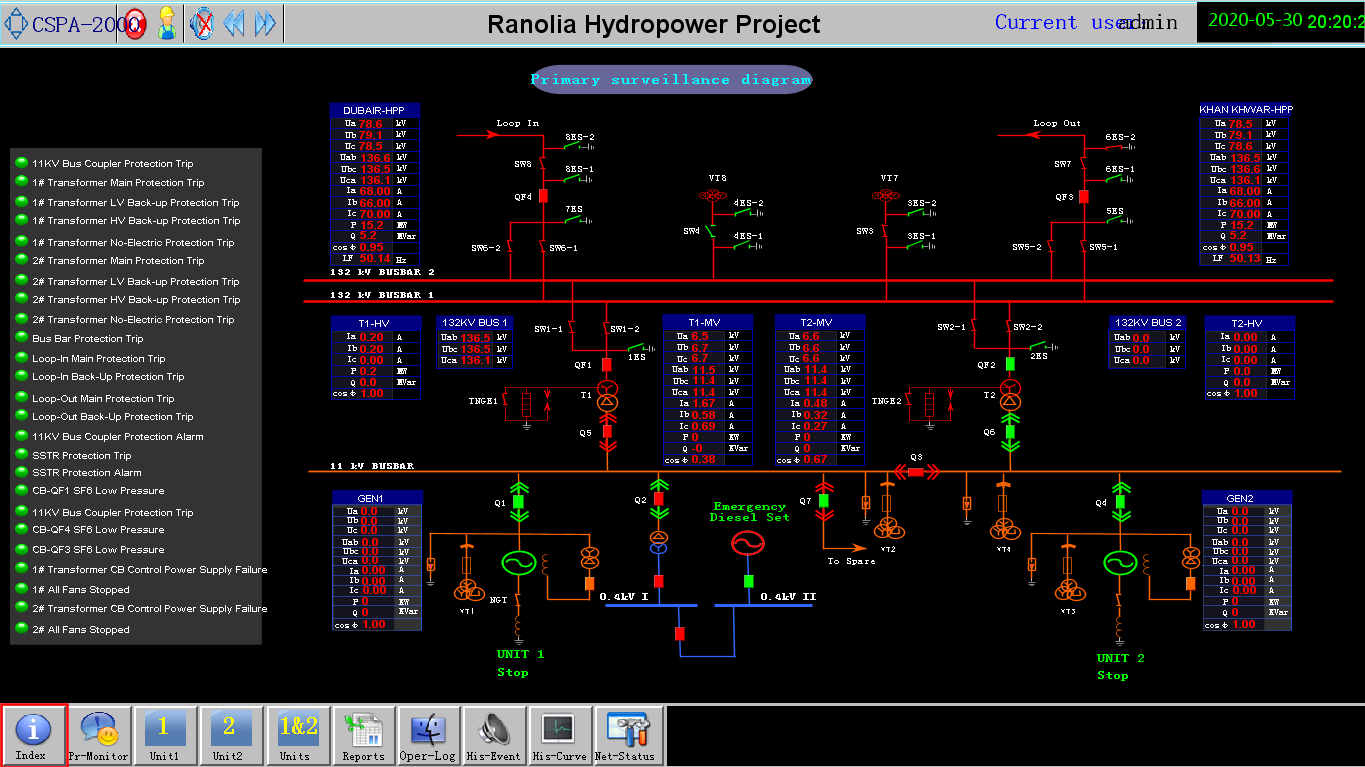Image resolution: width=1365 pixels, height=767 pixels.
Task: Open the Reports page
Action: [364, 735]
